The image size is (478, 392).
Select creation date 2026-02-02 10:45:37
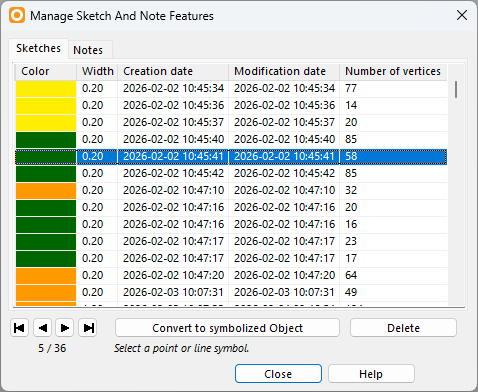click(173, 122)
